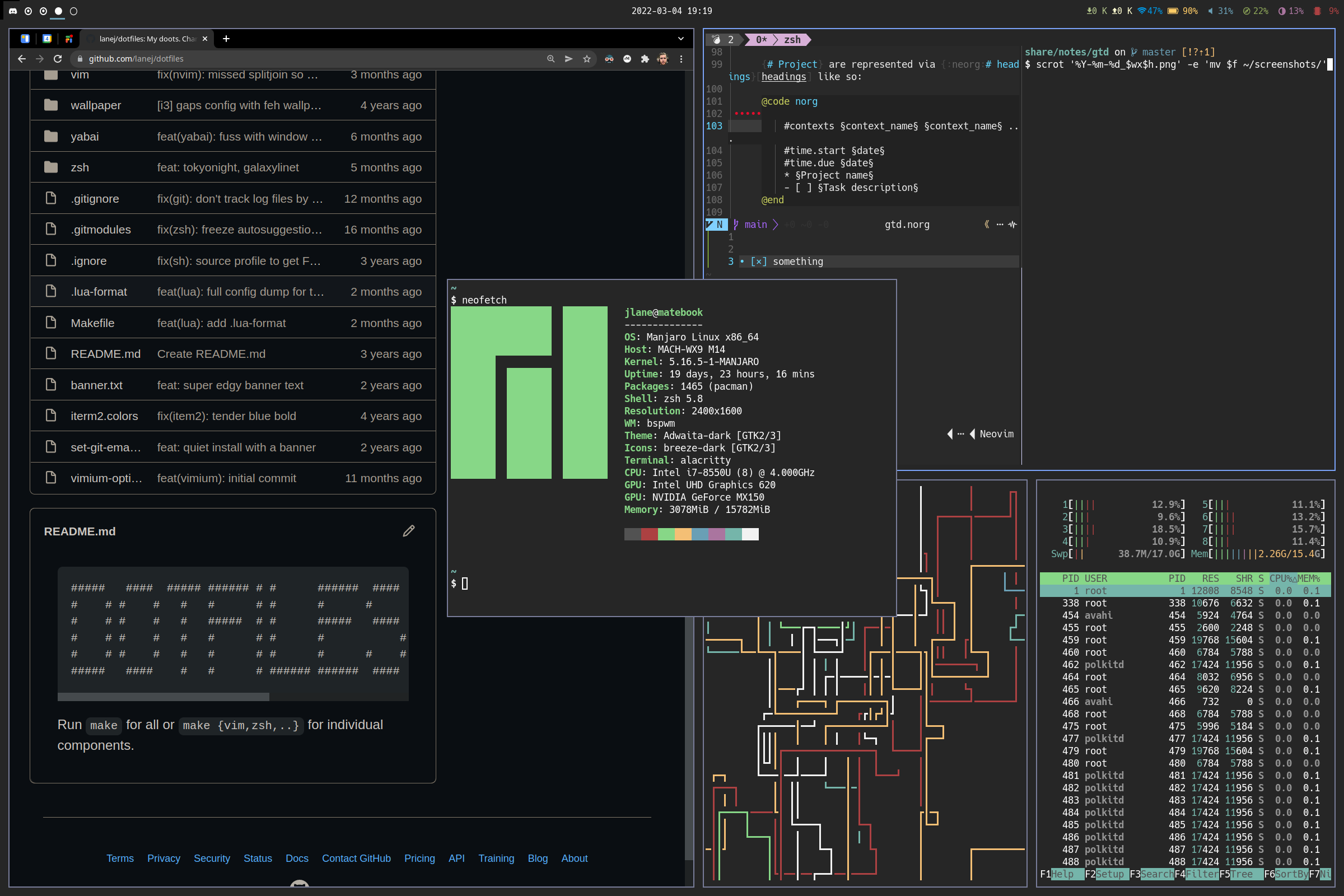Toggle the '[x] something' task checkbox
The height and width of the screenshot is (896, 1344).
pos(758,262)
